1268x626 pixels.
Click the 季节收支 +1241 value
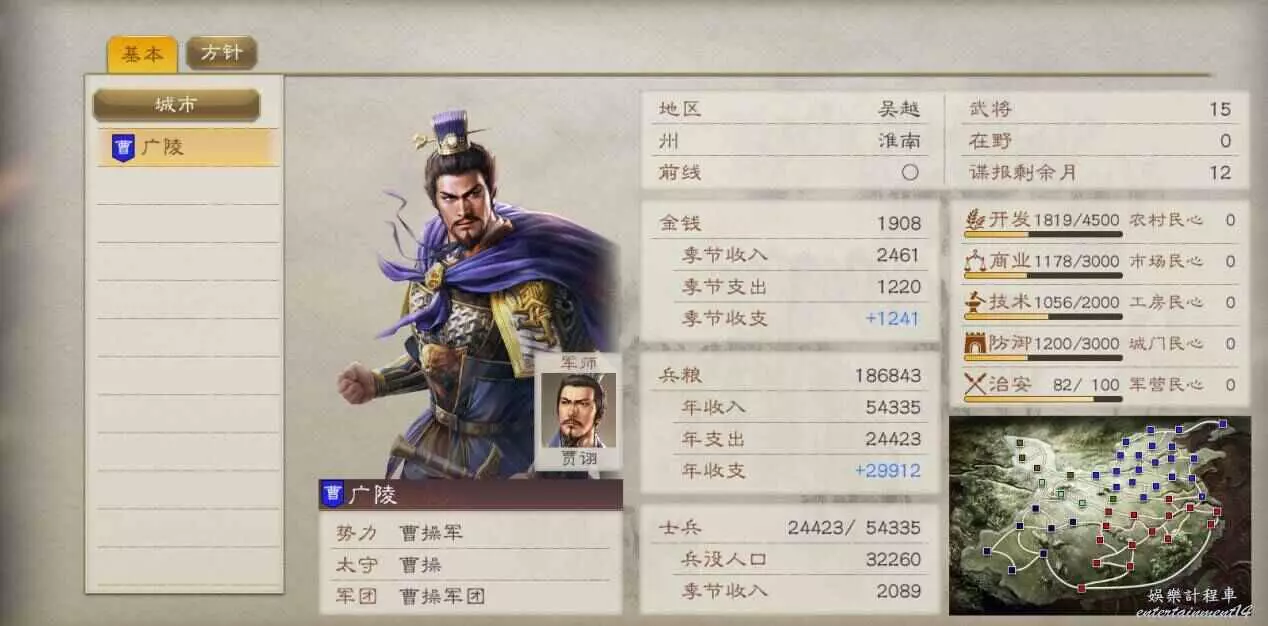tap(893, 318)
